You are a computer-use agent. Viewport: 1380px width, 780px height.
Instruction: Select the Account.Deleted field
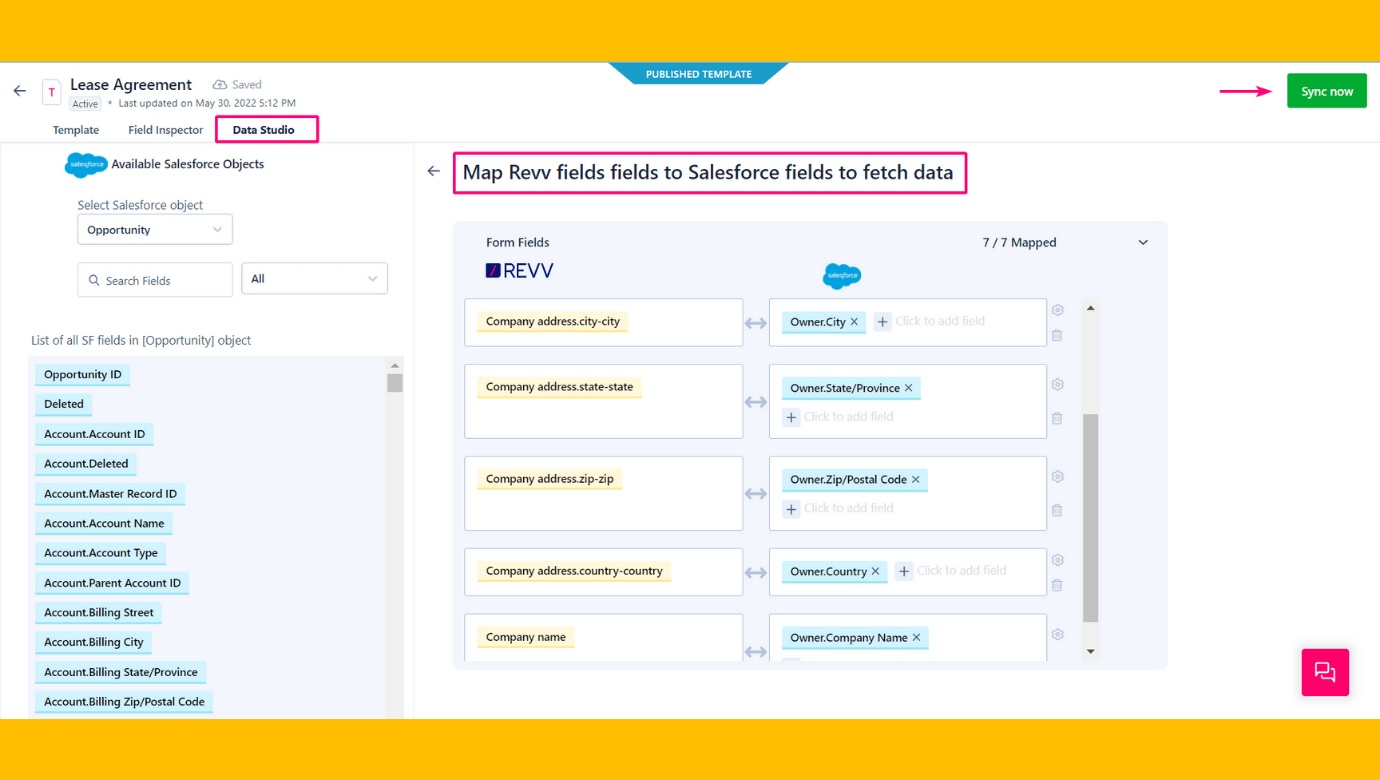coord(86,464)
